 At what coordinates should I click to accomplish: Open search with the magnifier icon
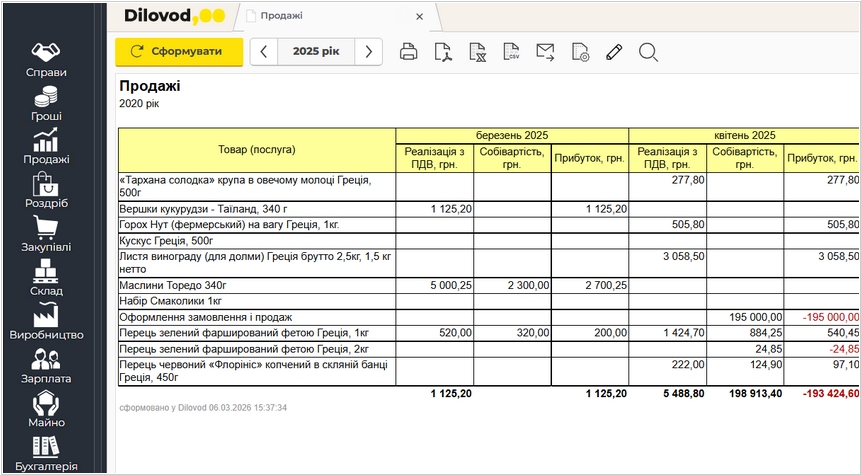click(648, 52)
